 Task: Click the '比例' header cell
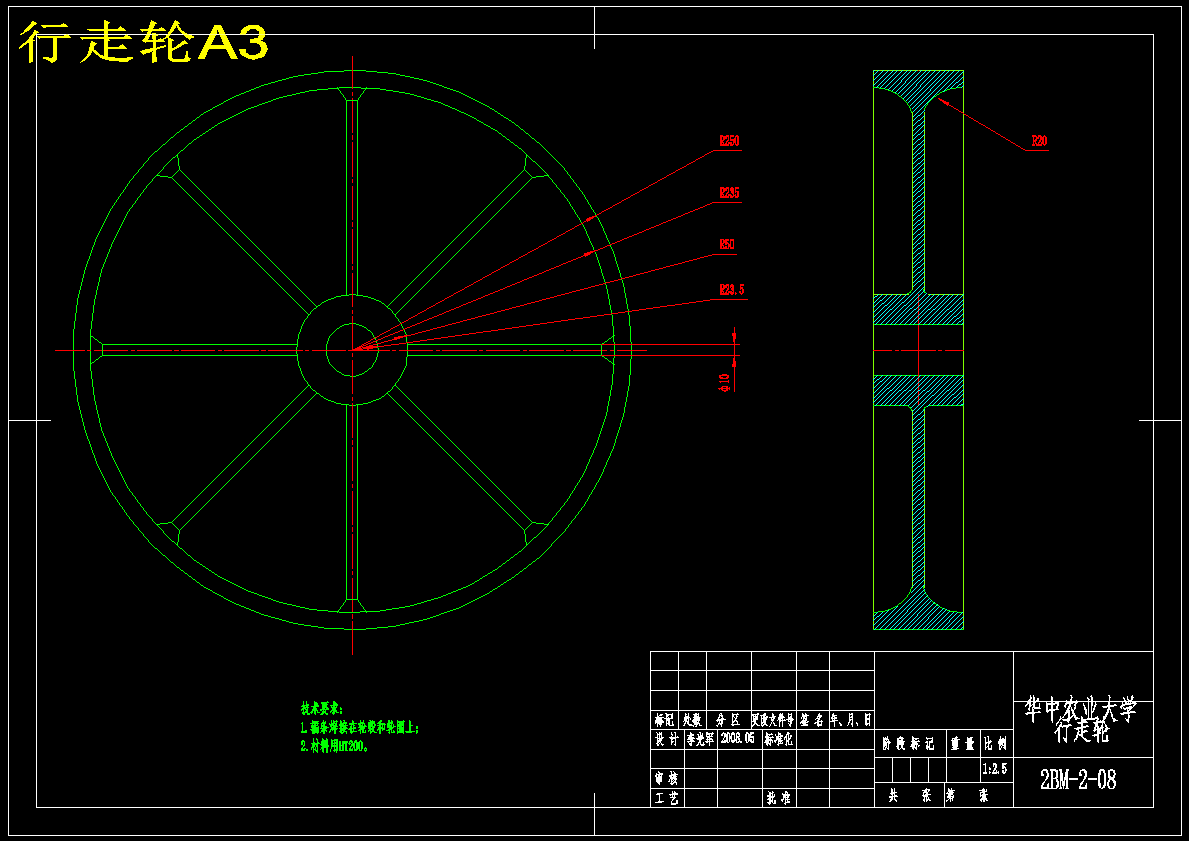click(995, 745)
